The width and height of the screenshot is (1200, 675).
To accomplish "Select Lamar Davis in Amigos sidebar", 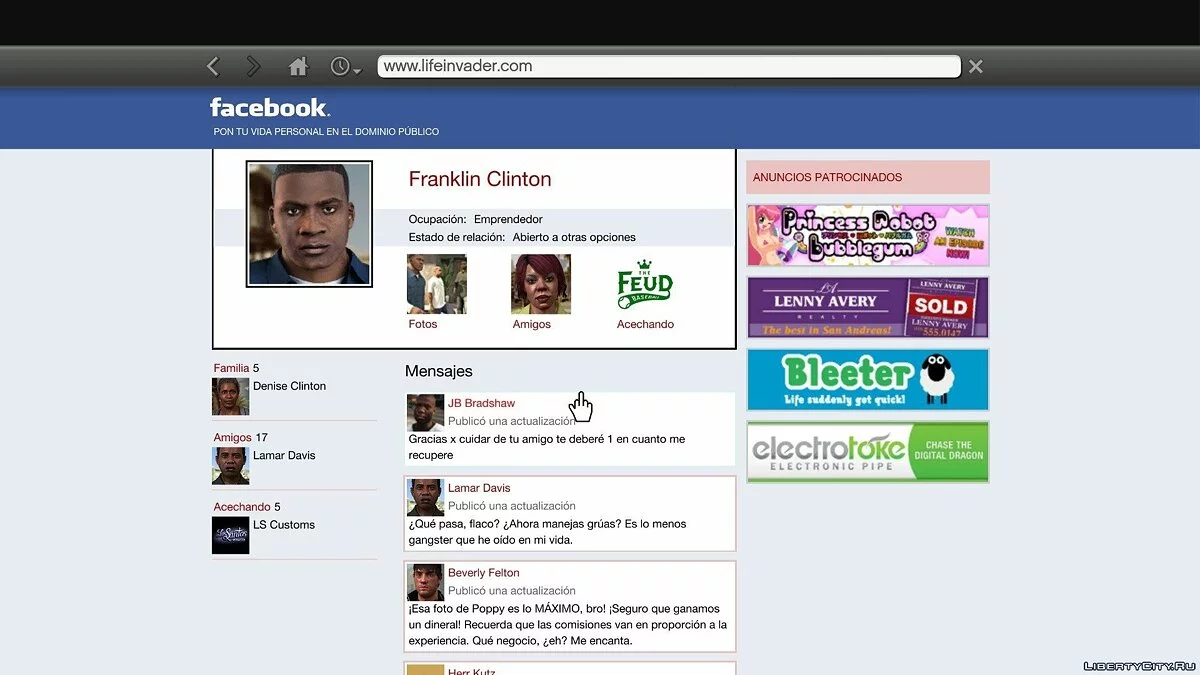I will coord(284,455).
